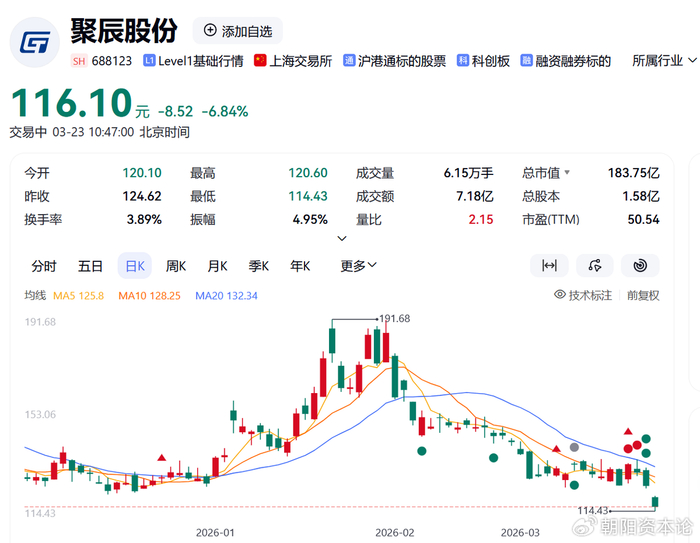Toggle 总市值 dropdown arrow
This screenshot has height=543, width=700.
click(567, 172)
